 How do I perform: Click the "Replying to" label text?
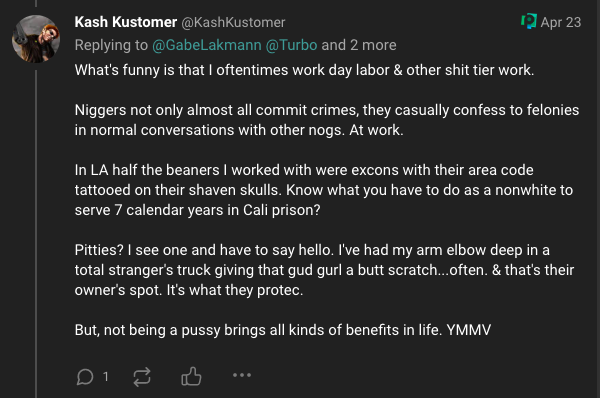(111, 45)
